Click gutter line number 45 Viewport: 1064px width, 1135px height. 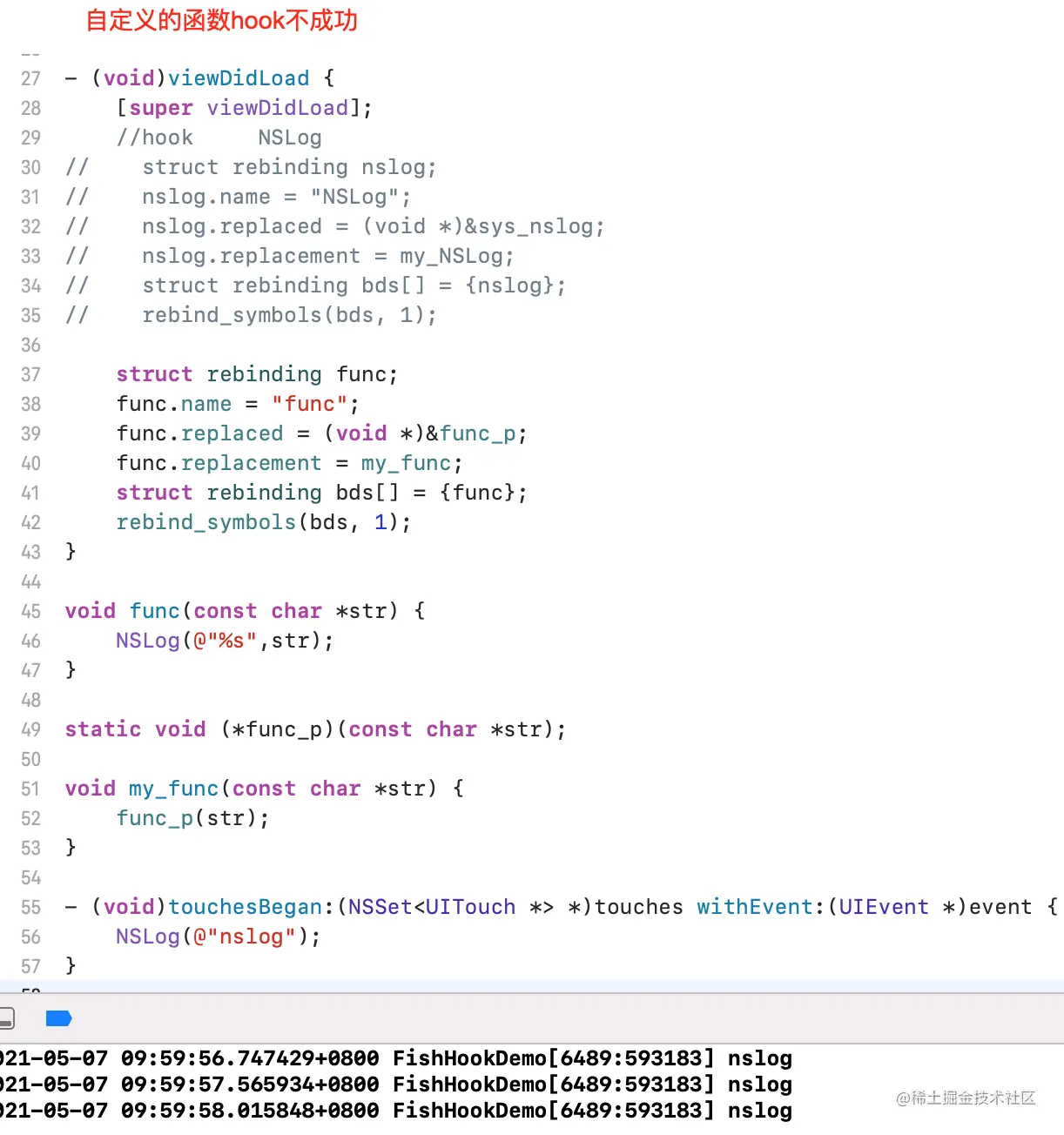tap(30, 611)
